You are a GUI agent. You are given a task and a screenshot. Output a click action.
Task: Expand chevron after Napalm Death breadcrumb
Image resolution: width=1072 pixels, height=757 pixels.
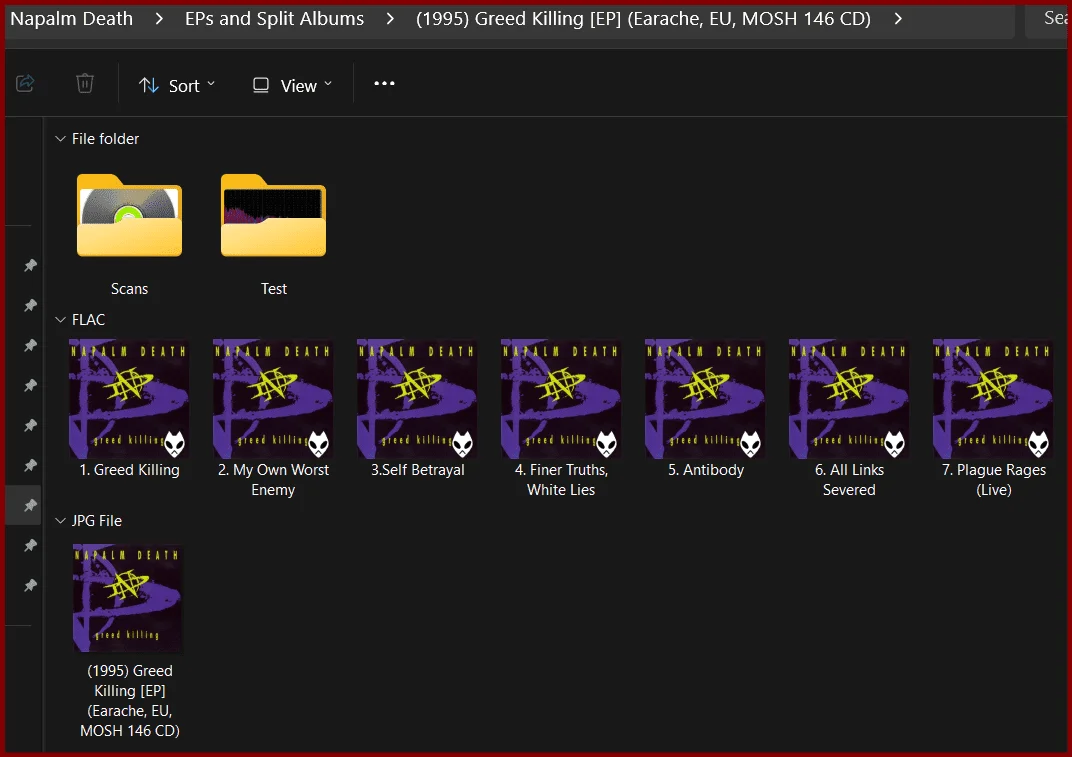tap(159, 18)
